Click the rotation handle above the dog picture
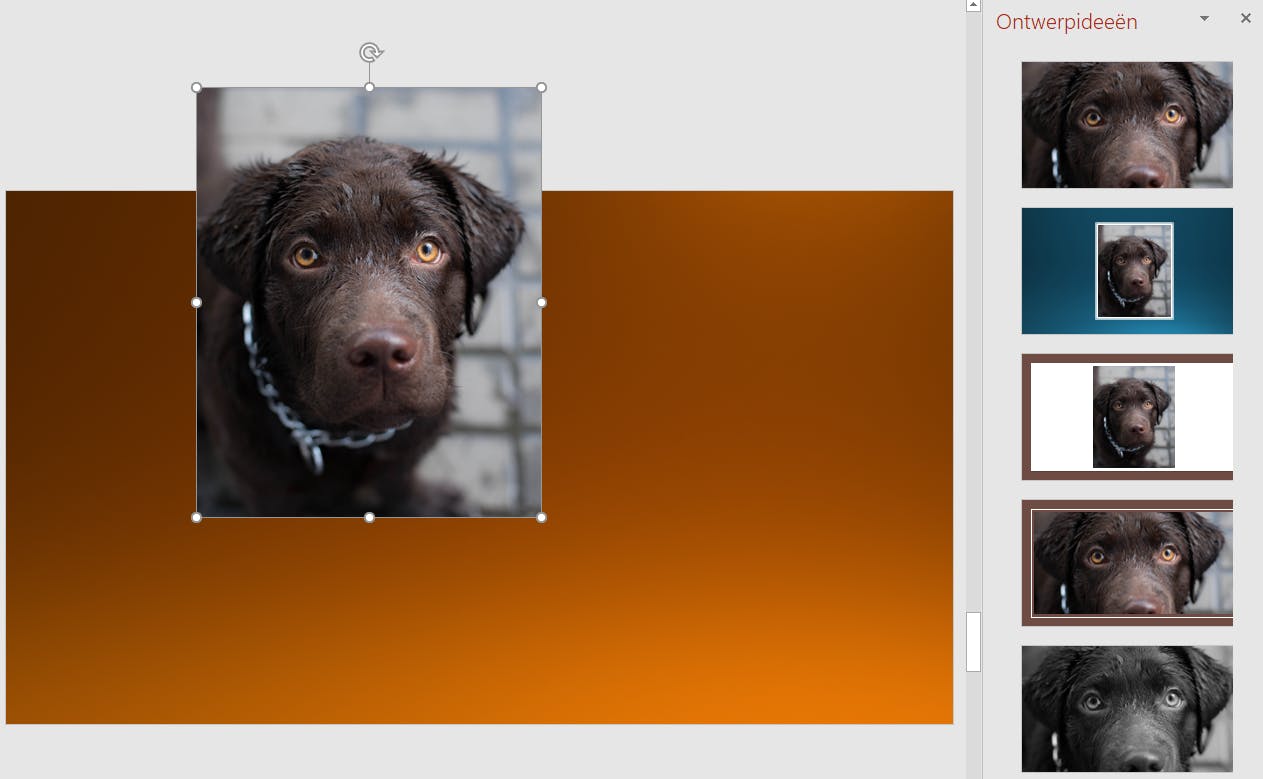The width and height of the screenshot is (1263, 779). (370, 52)
